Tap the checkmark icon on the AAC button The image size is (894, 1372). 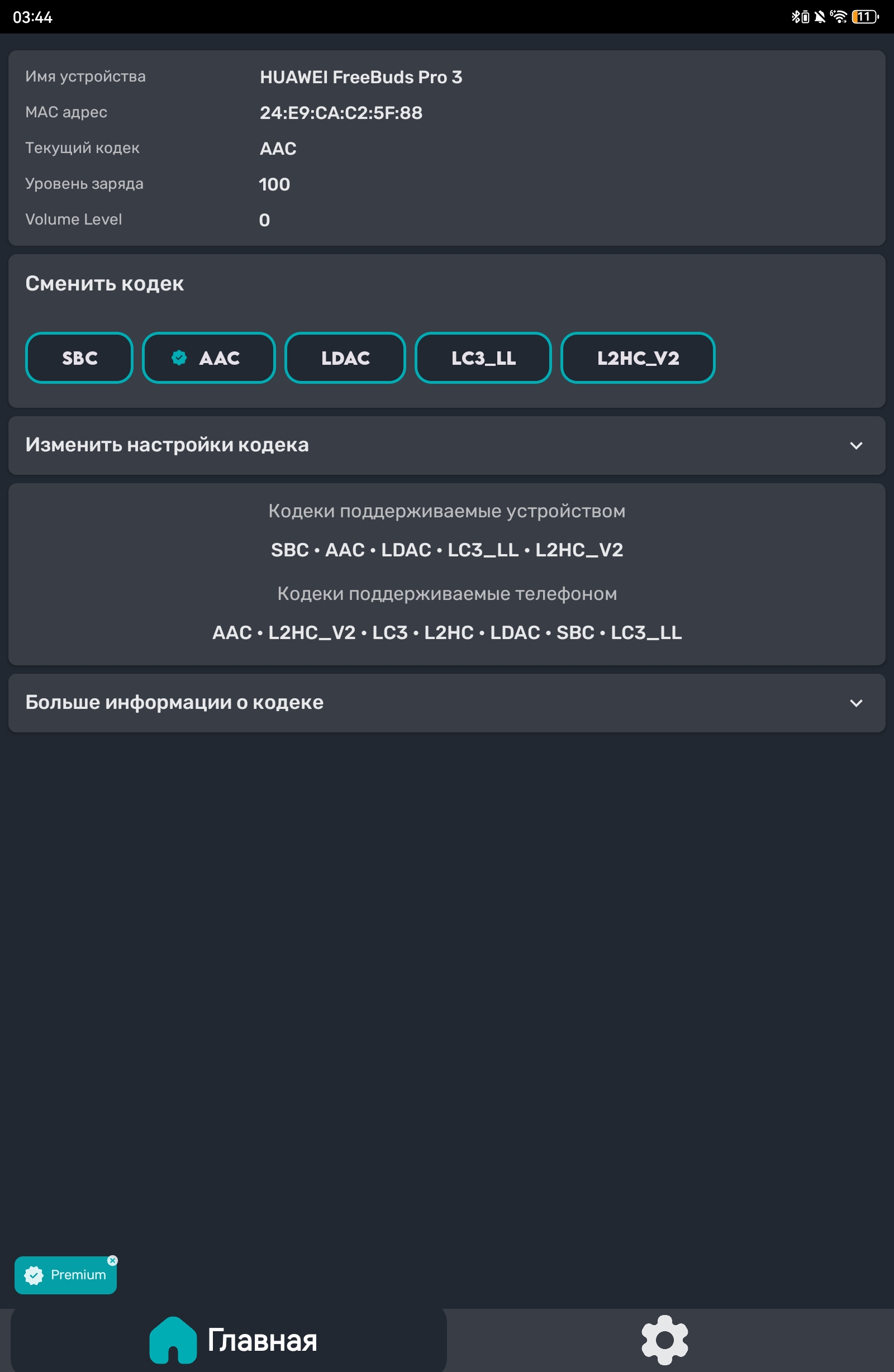(x=179, y=358)
